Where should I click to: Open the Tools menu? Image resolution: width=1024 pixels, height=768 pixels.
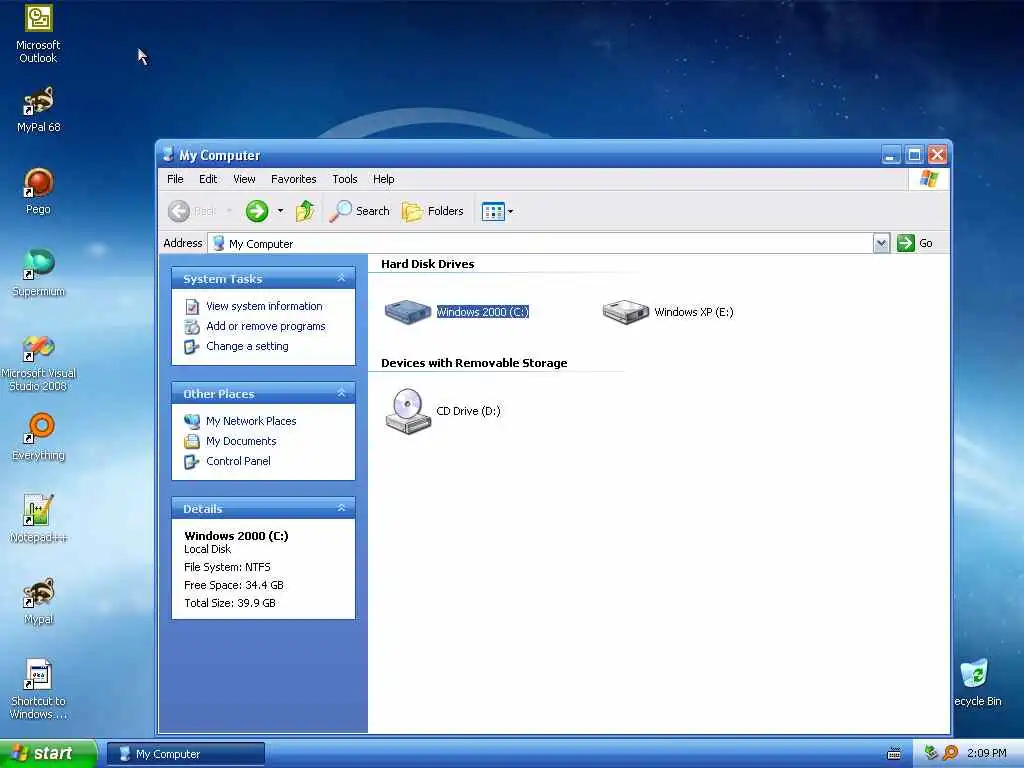345,179
